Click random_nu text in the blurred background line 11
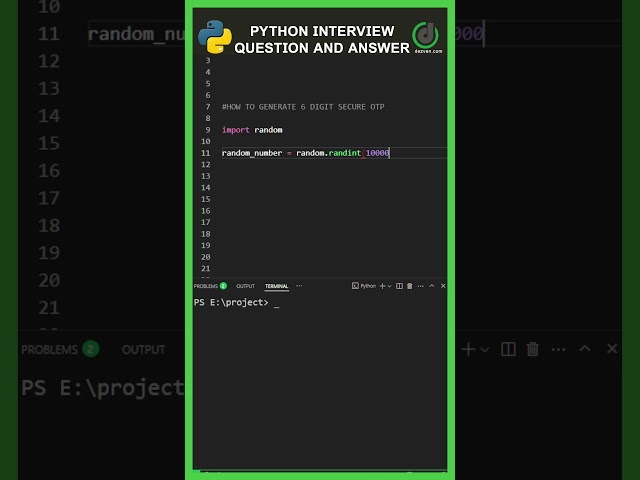The height and width of the screenshot is (480, 640). [x=136, y=34]
